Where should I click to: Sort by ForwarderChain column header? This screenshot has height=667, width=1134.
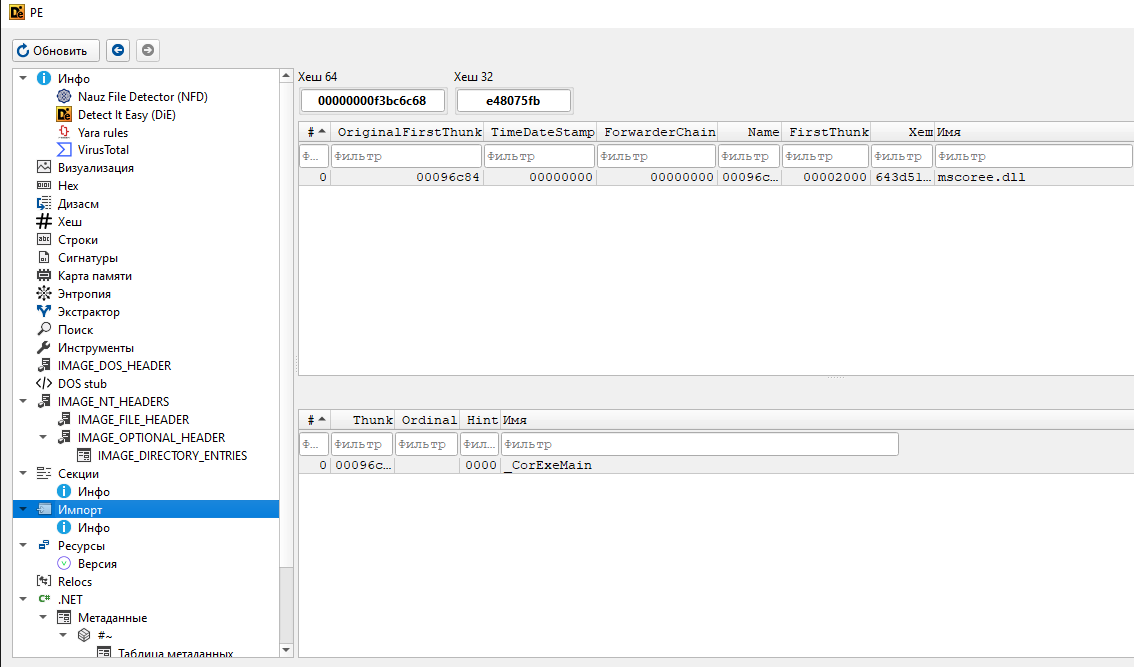[657, 132]
